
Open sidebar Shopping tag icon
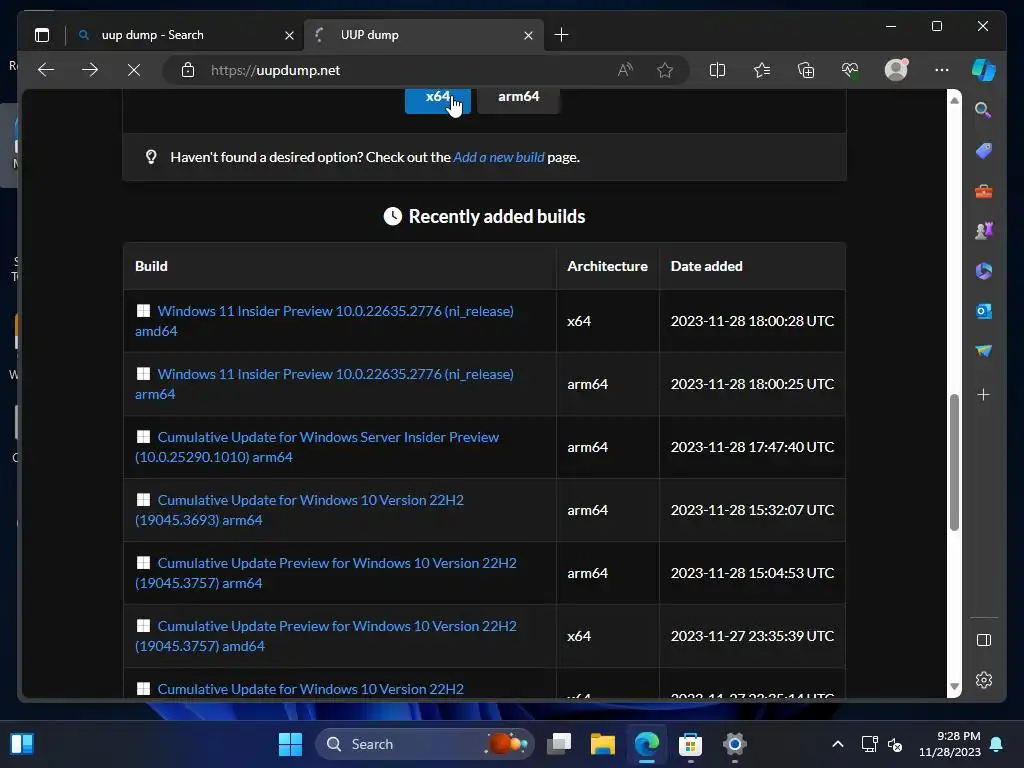click(x=984, y=151)
